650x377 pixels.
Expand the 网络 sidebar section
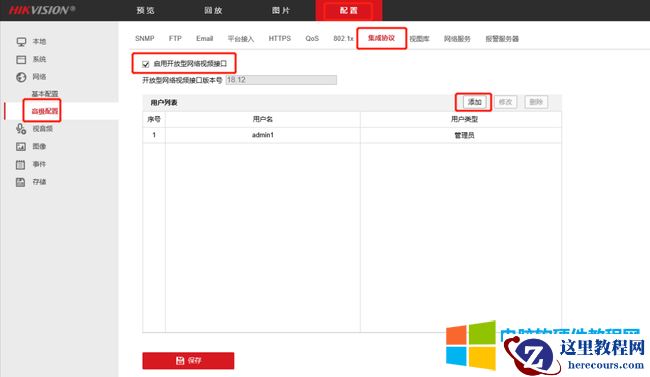coord(39,77)
